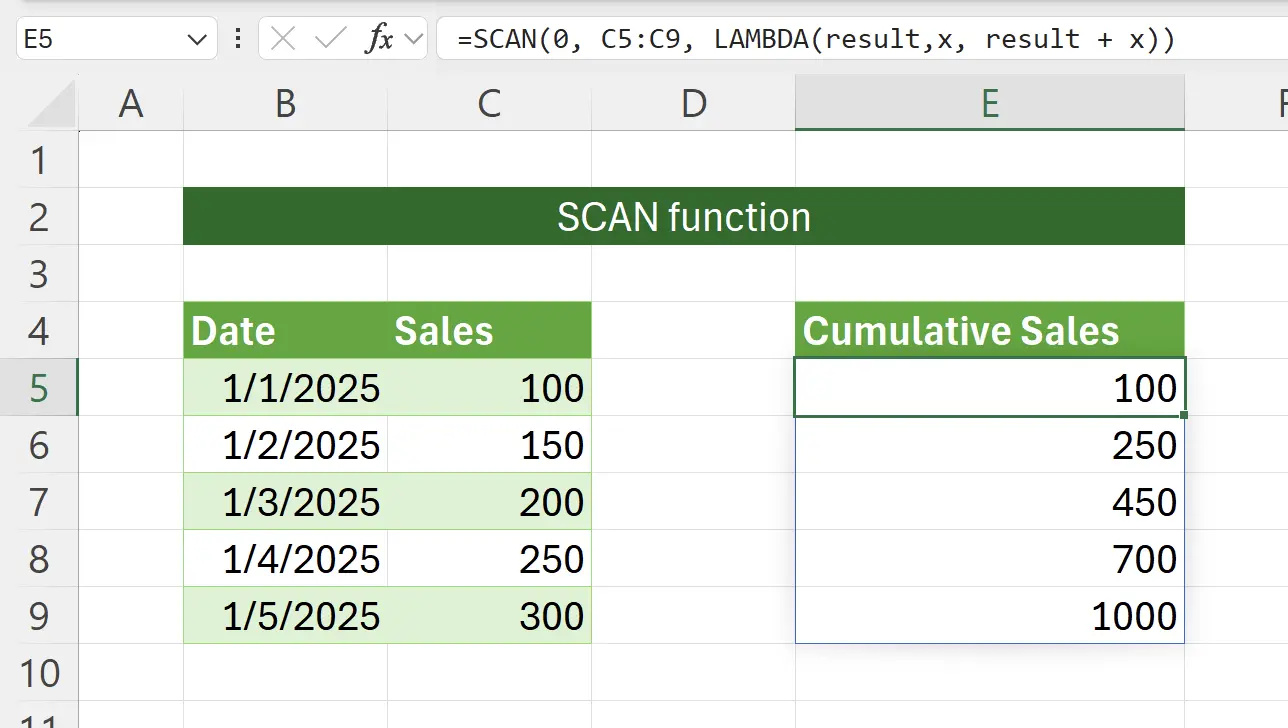This screenshot has height=728, width=1288.
Task: Click the Sales value cell showing 300
Action: click(489, 616)
